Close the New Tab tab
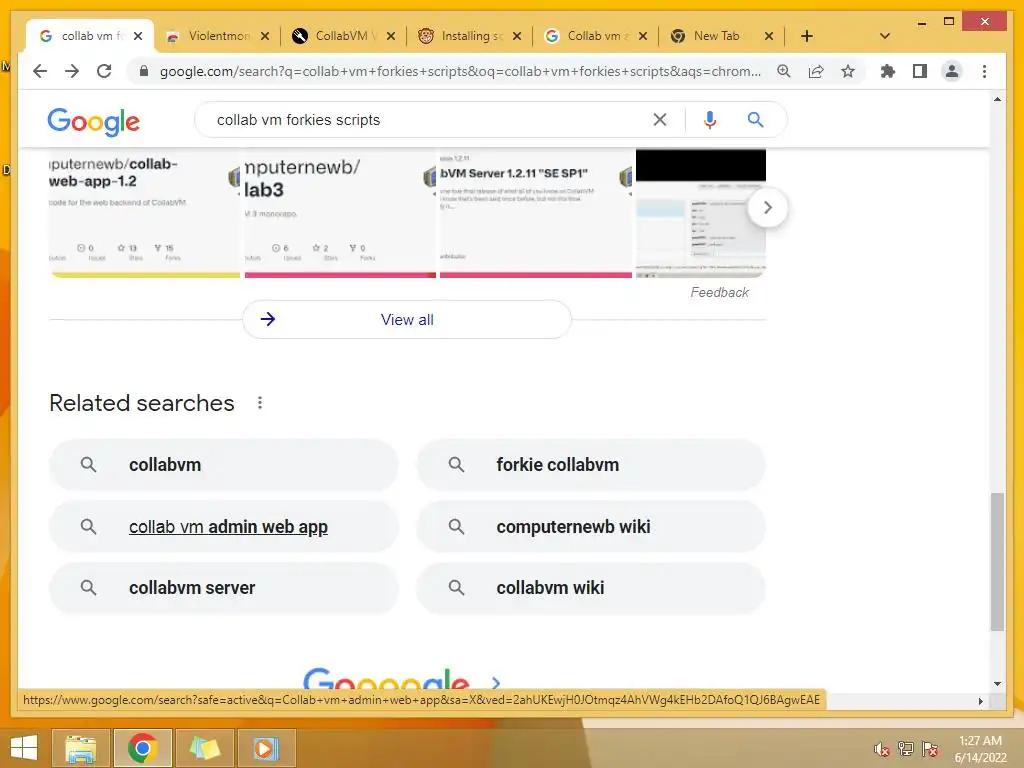The width and height of the screenshot is (1024, 768). coord(769,36)
